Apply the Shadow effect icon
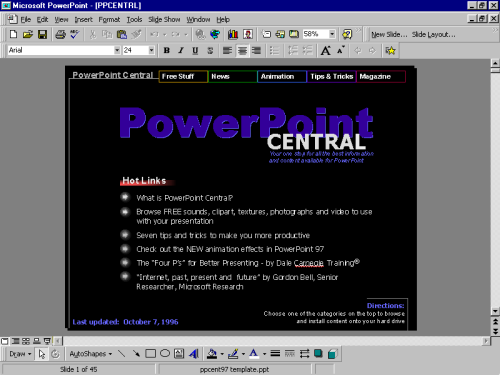Screen dimensions: 500x375 pyautogui.click(x=319, y=354)
